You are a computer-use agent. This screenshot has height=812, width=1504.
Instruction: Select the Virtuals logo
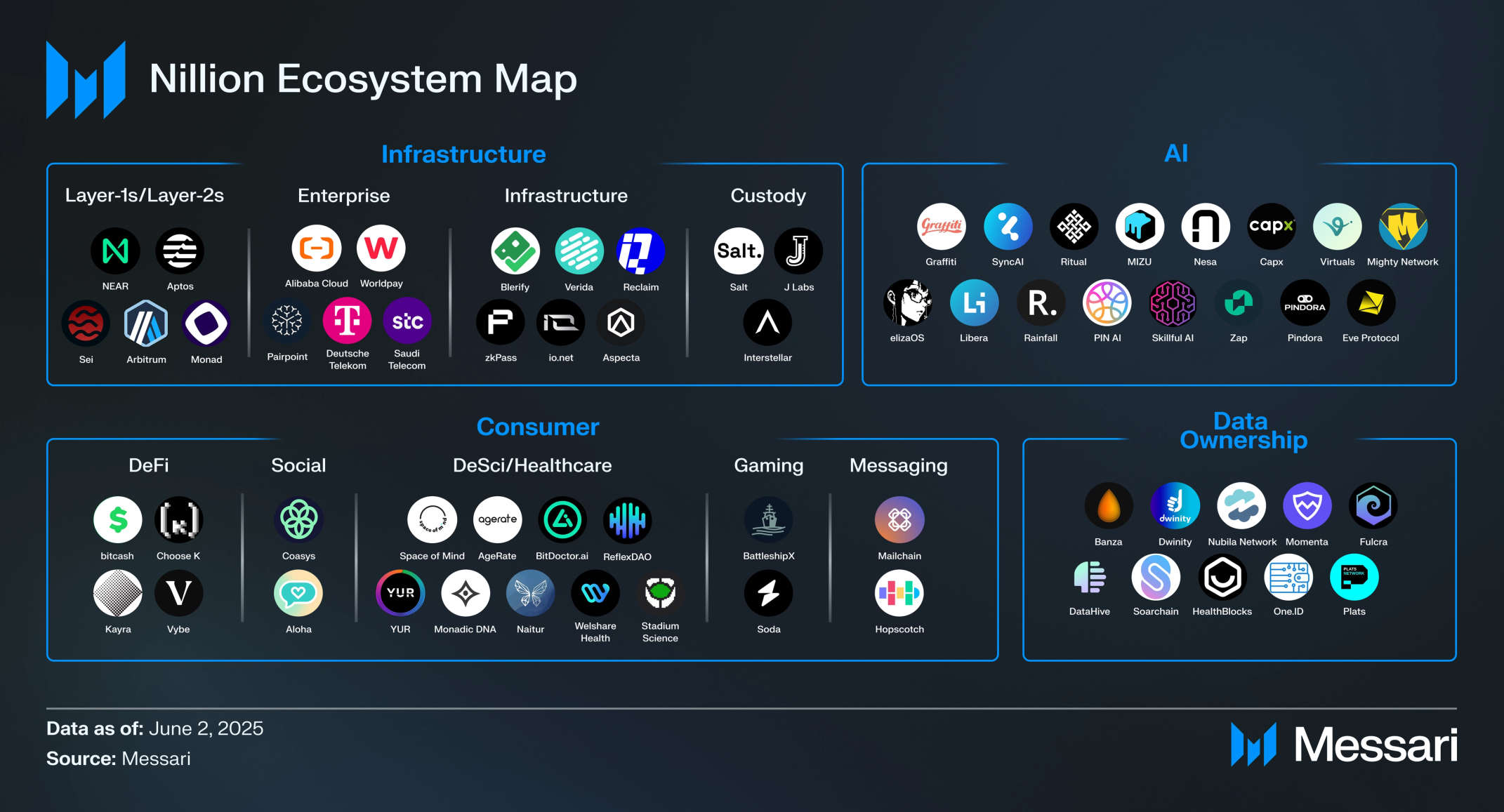coord(1338,226)
